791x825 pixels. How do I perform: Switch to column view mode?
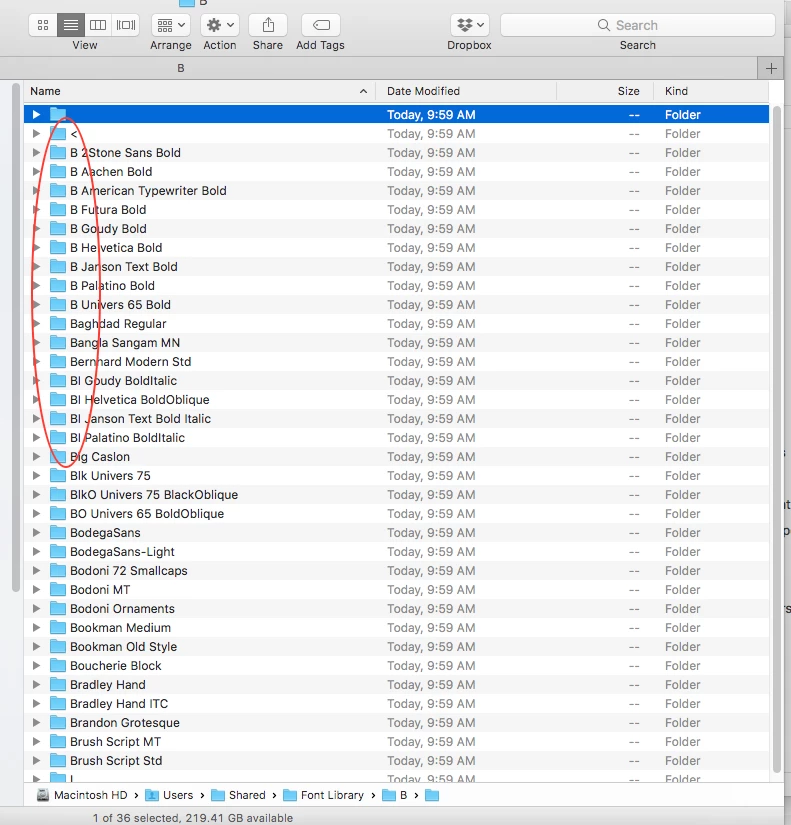pos(98,25)
